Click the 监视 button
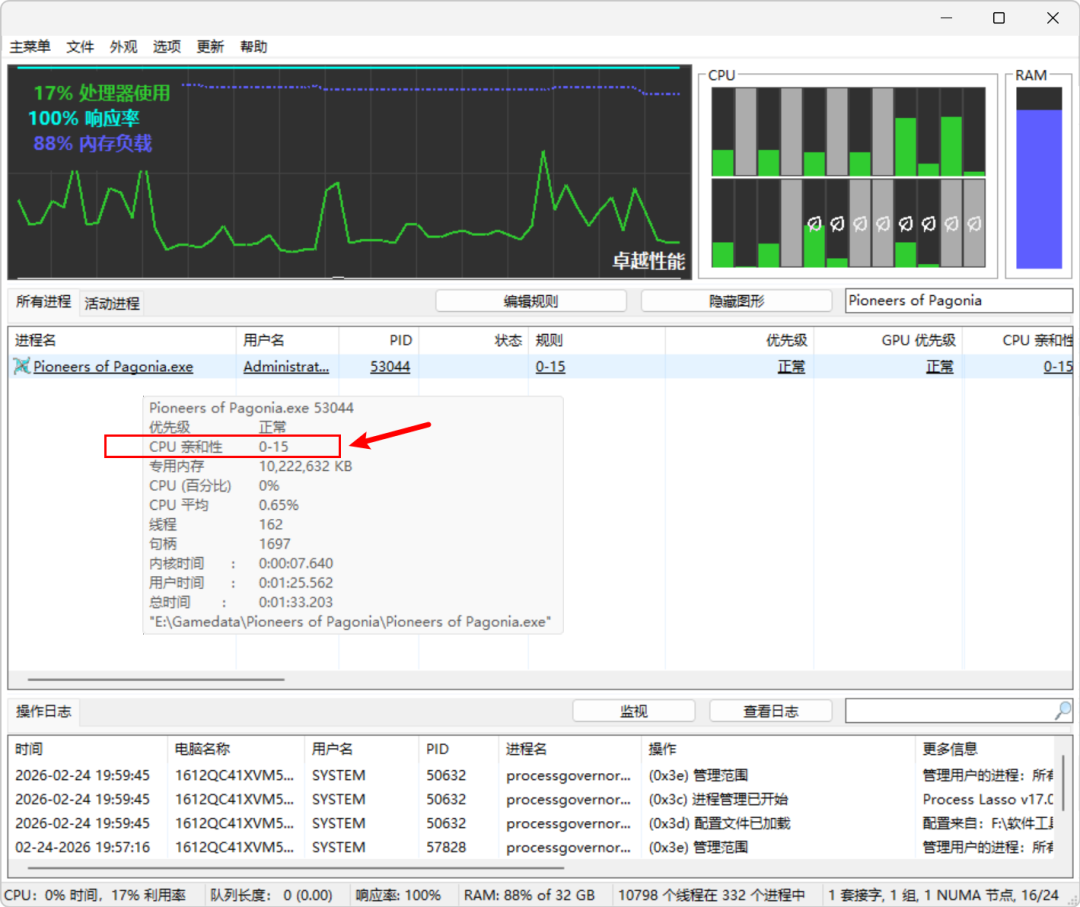This screenshot has width=1080, height=907. [634, 711]
